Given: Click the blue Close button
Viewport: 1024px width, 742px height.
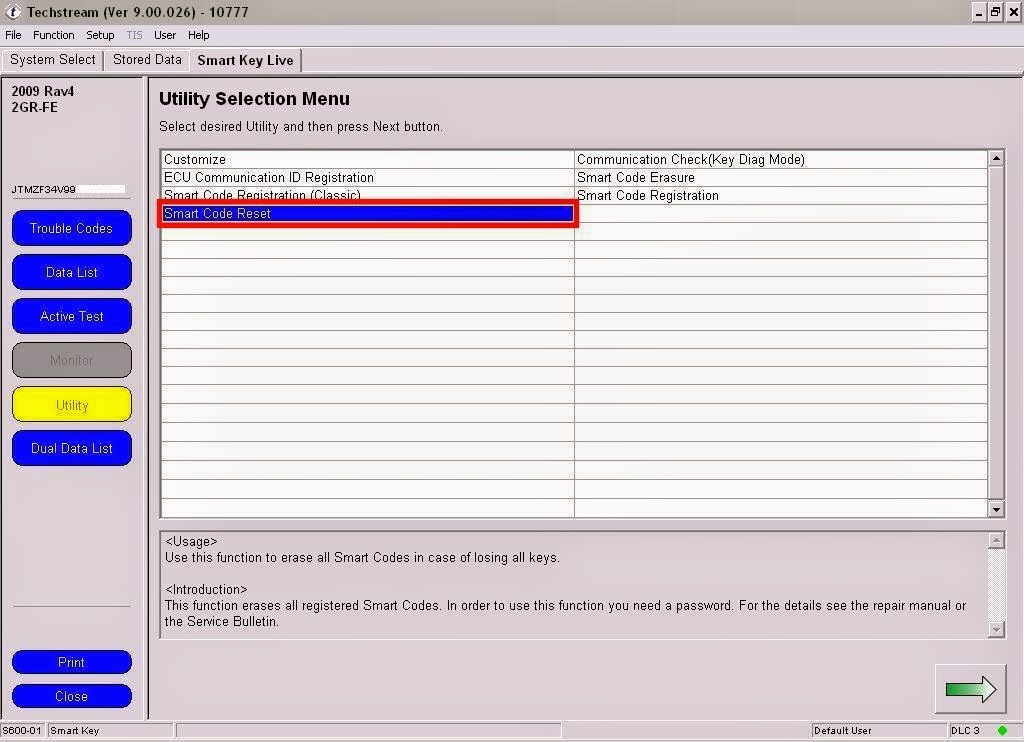Looking at the screenshot, I should tap(72, 696).
